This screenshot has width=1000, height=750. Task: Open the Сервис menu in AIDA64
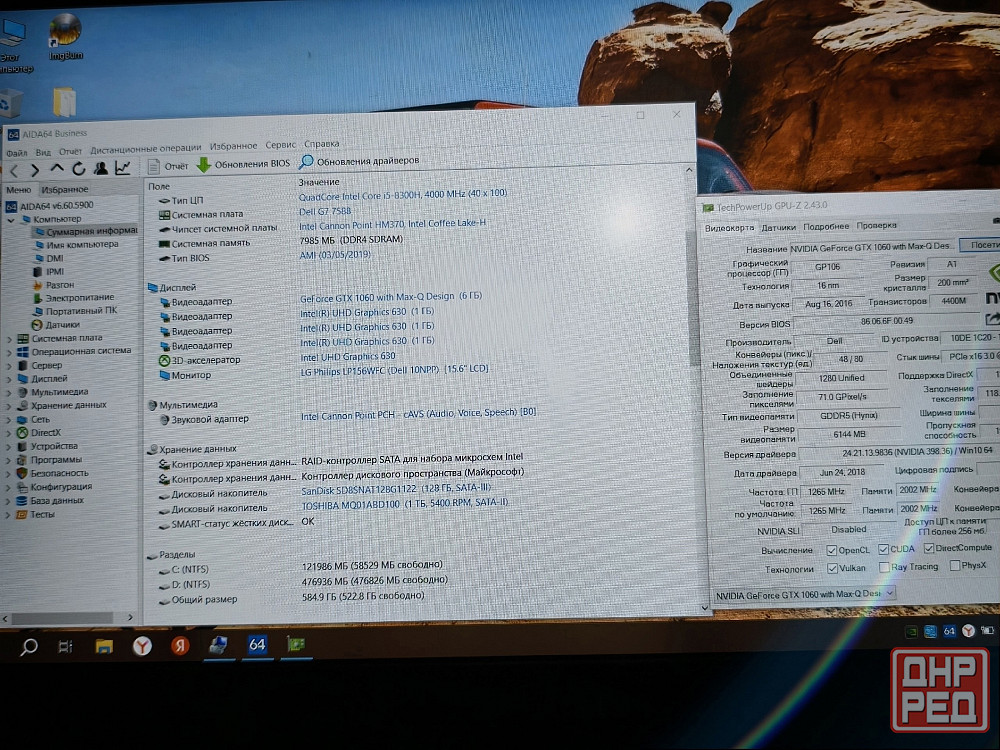click(280, 146)
